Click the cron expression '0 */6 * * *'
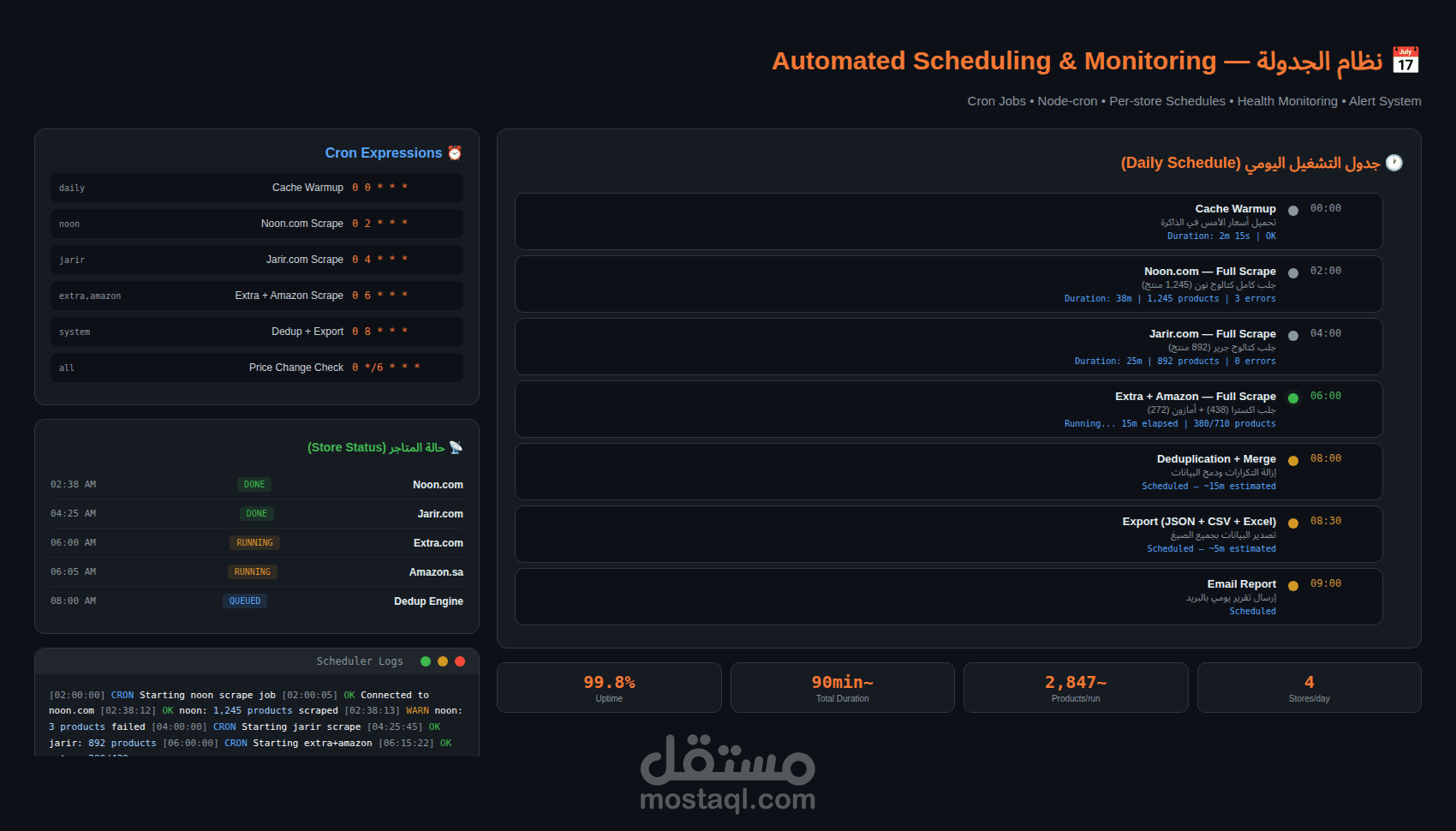This screenshot has width=1456, height=831. tap(385, 368)
